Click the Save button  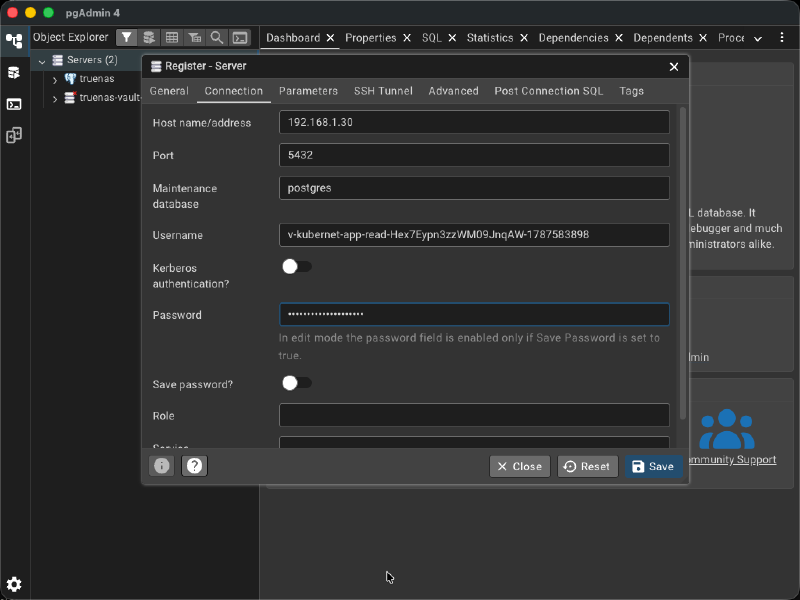(654, 466)
